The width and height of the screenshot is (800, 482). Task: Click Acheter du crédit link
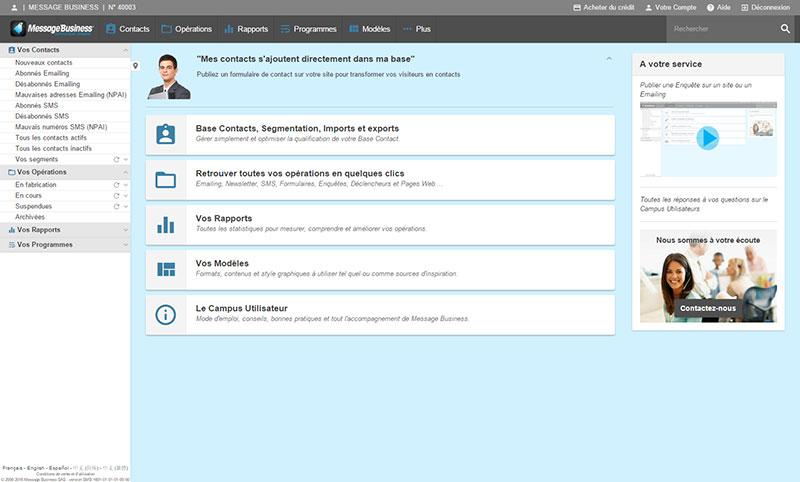[604, 8]
